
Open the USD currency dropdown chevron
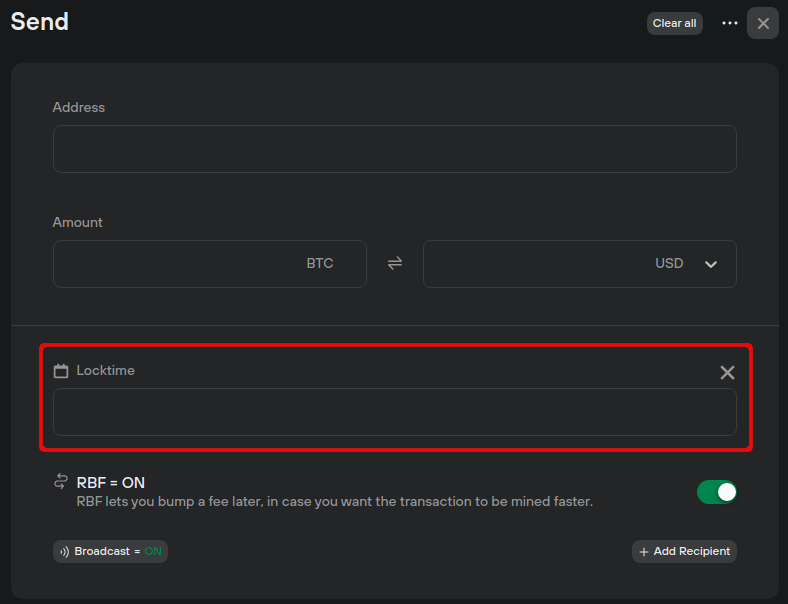pyautogui.click(x=711, y=264)
